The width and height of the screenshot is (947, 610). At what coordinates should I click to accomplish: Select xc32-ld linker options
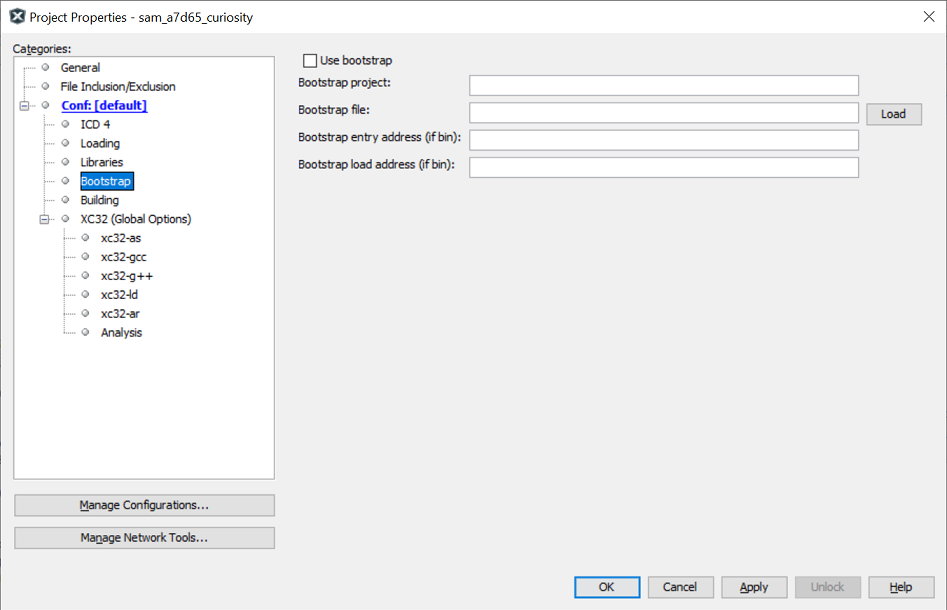119,295
